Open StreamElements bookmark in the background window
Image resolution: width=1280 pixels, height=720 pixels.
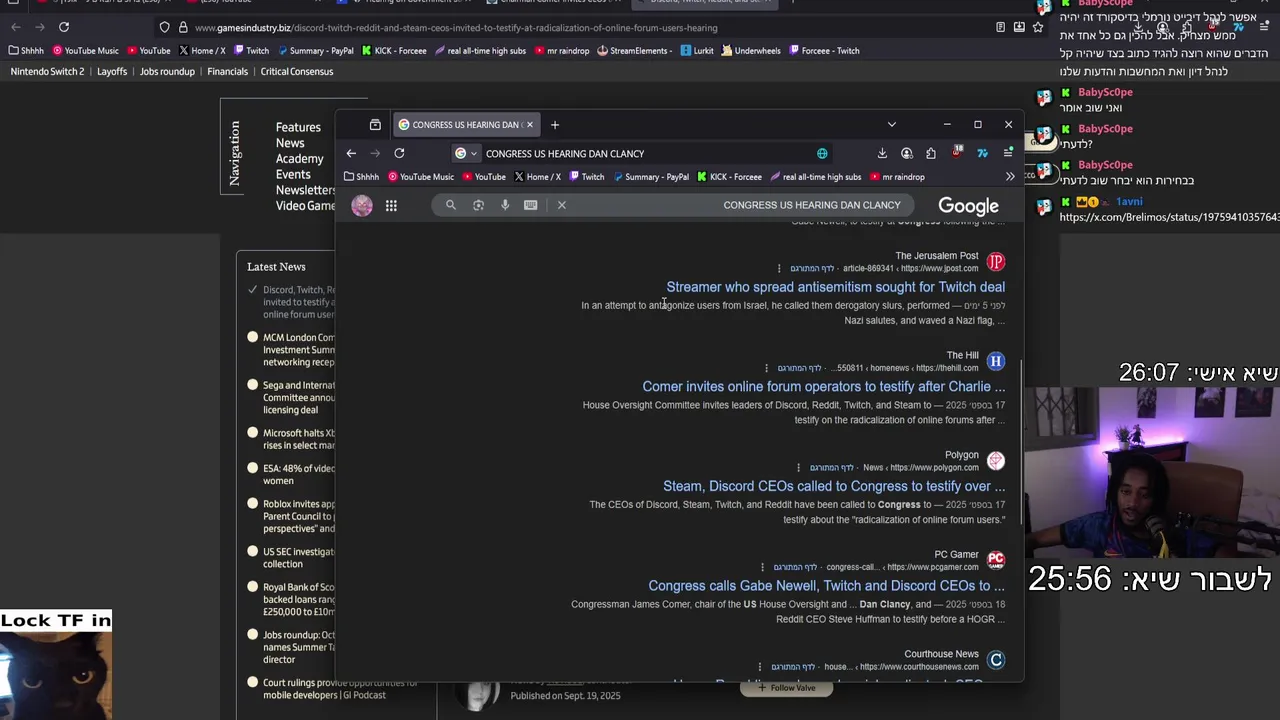634,51
